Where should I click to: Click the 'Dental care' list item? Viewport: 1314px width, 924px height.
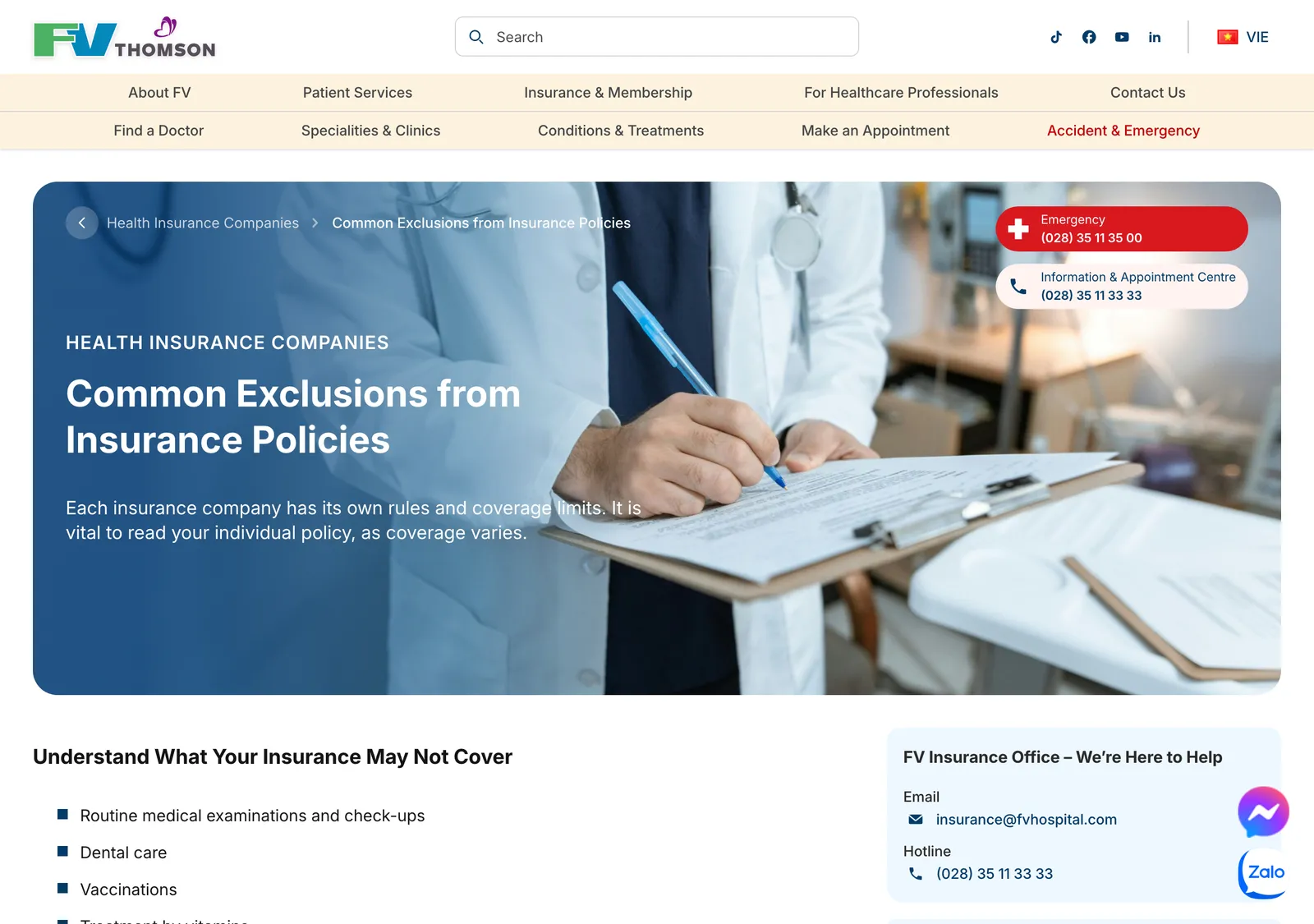tap(123, 853)
